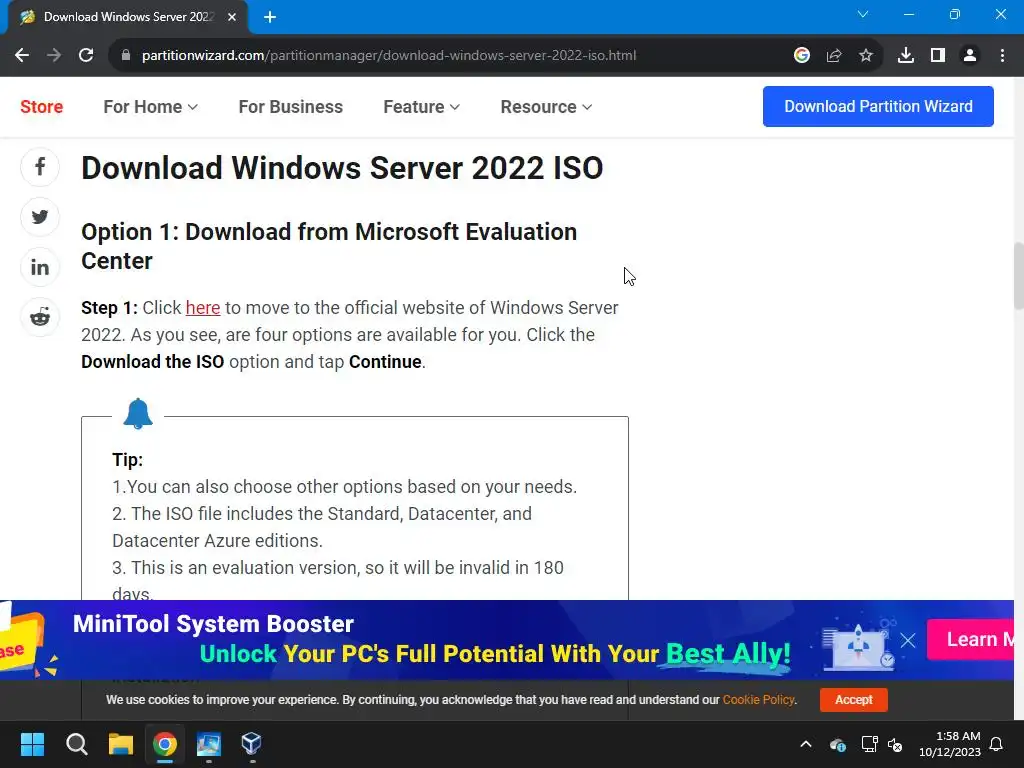The image size is (1024, 768).
Task: Click the 'Option 1: Download from Microsoft Evaluation Center' heading
Action: 329,246
